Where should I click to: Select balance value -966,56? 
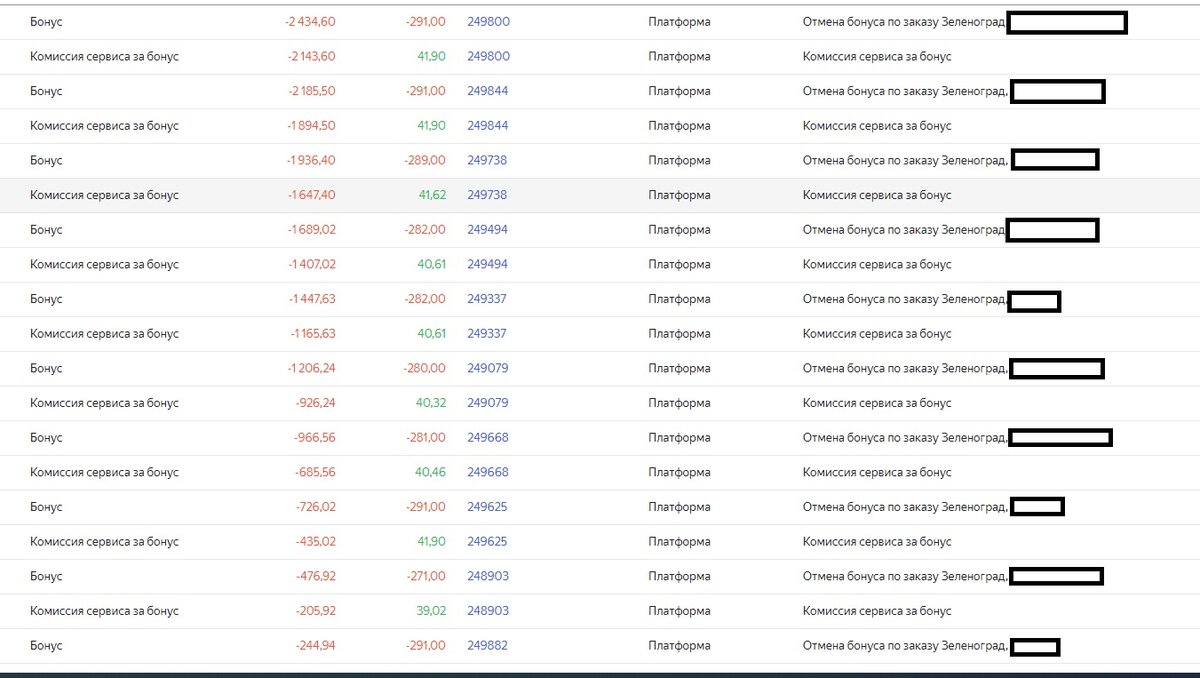tap(315, 438)
